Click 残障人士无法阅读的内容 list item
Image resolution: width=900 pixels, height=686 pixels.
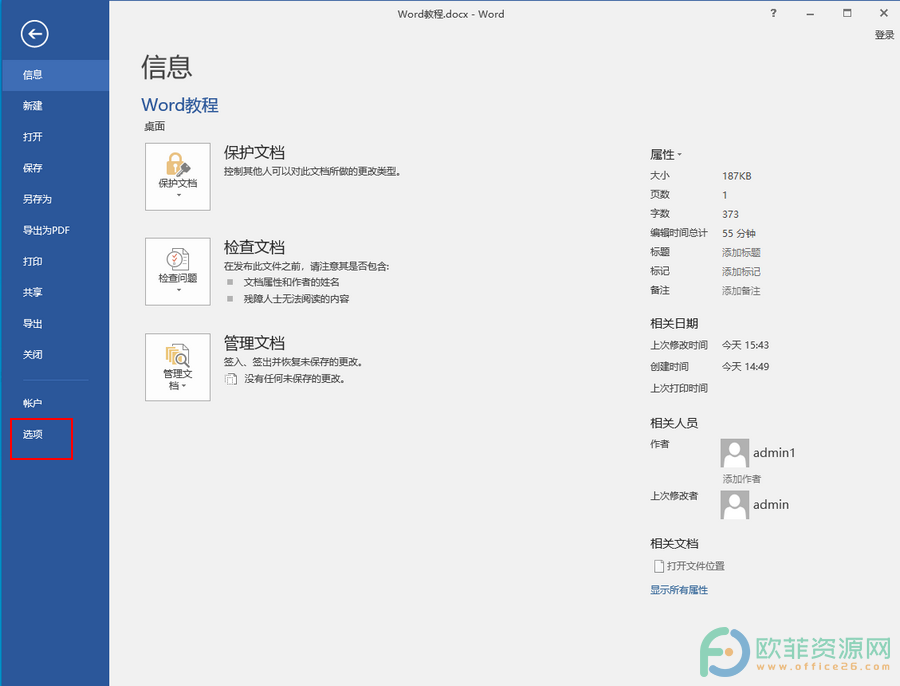(296, 299)
